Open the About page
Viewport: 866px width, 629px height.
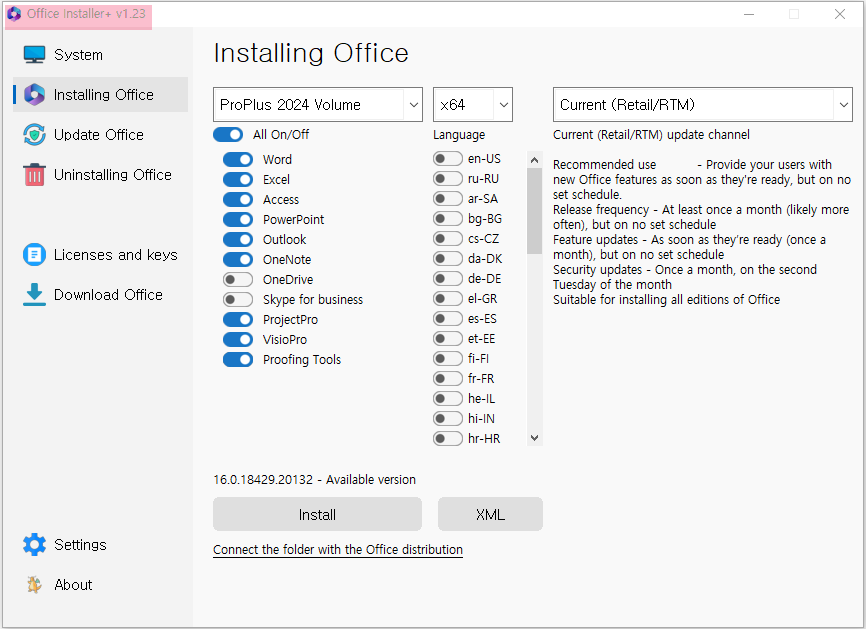[100, 584]
